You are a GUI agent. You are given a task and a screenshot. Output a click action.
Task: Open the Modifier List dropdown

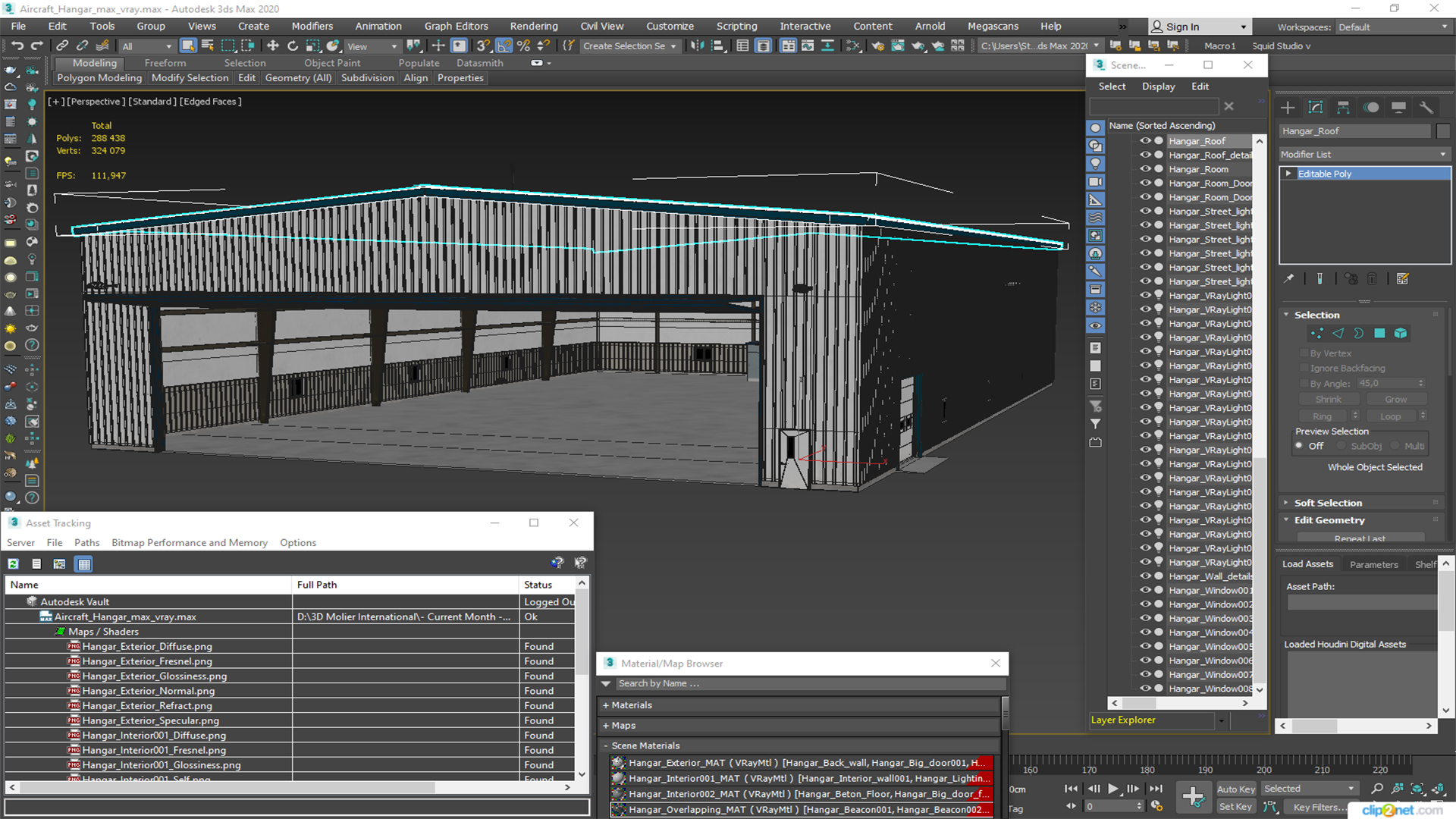tap(1364, 154)
